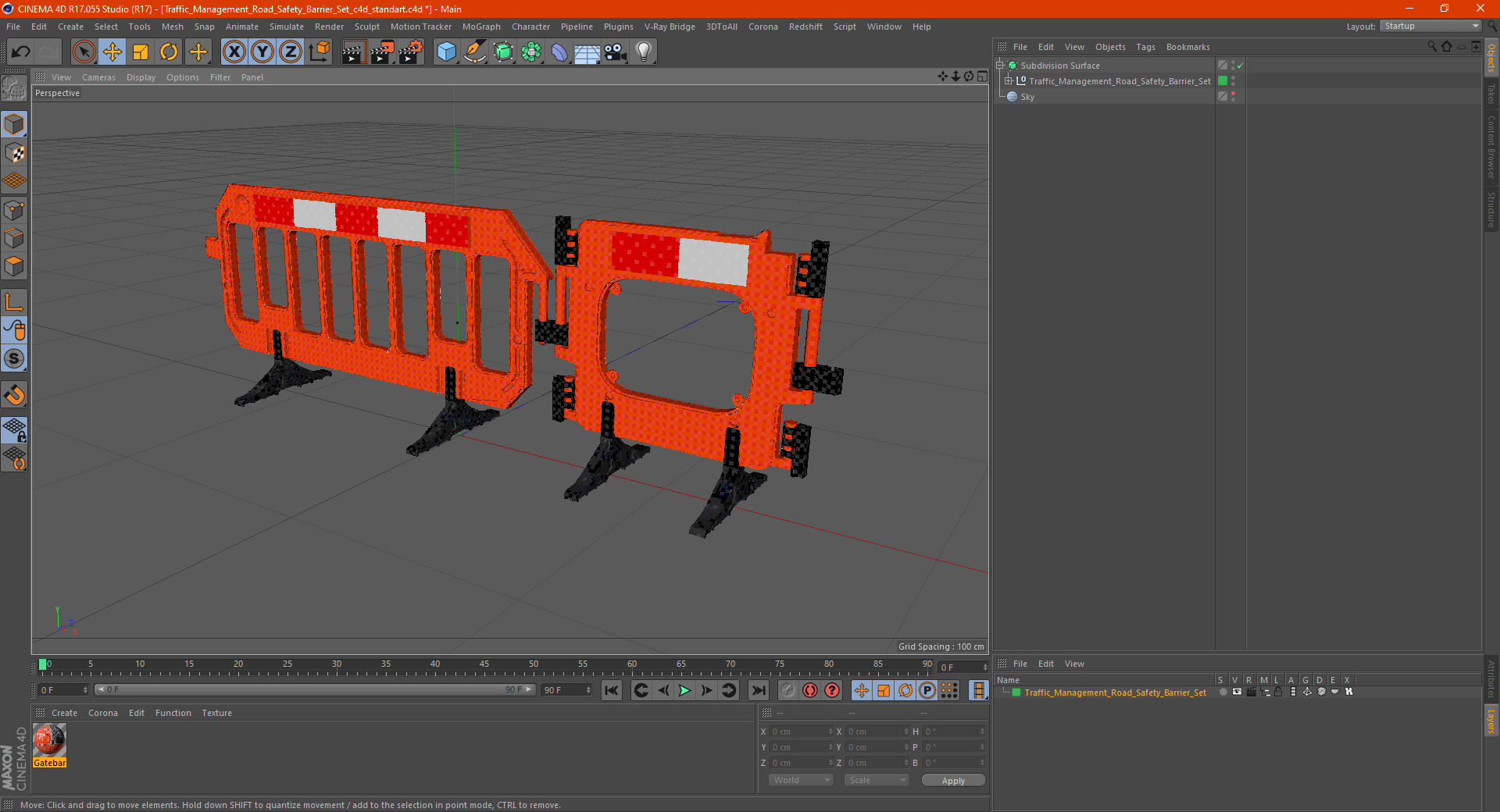Viewport: 1500px width, 812px height.
Task: Open the Layout Startup dropdown
Action: pyautogui.click(x=1431, y=26)
